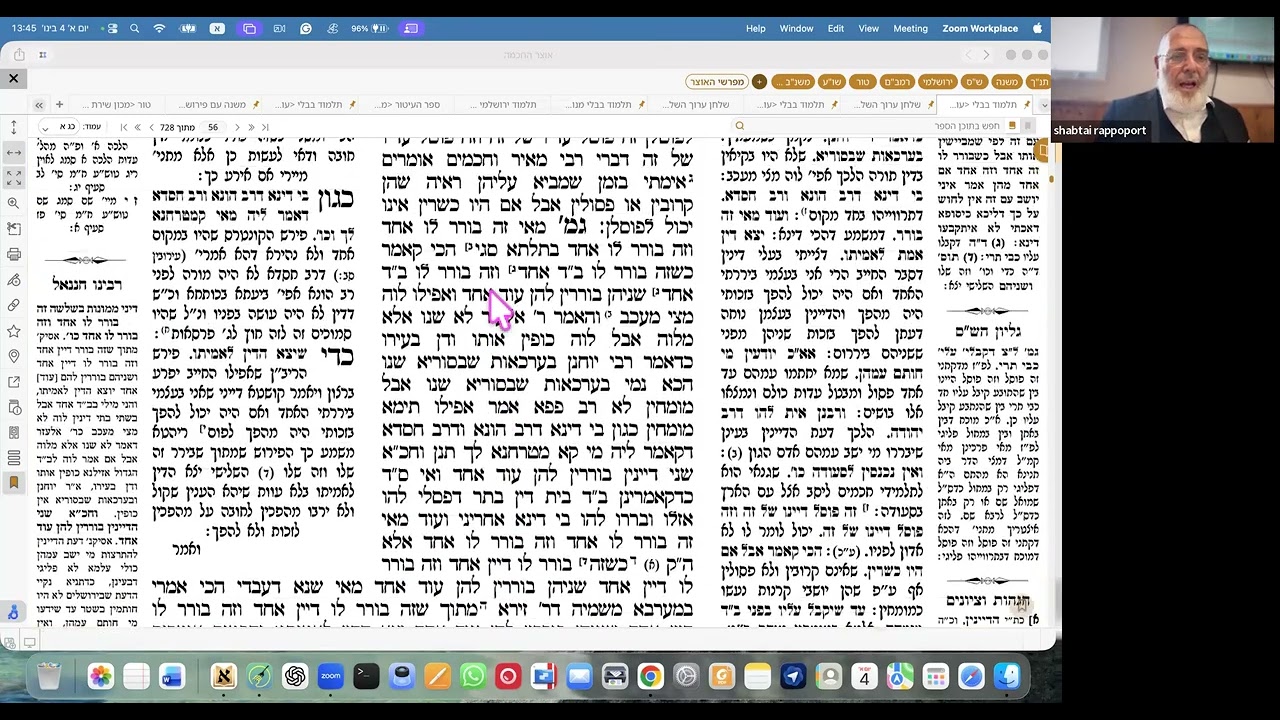The height and width of the screenshot is (720, 1280).
Task: Select the משנה category button
Action: (1006, 82)
